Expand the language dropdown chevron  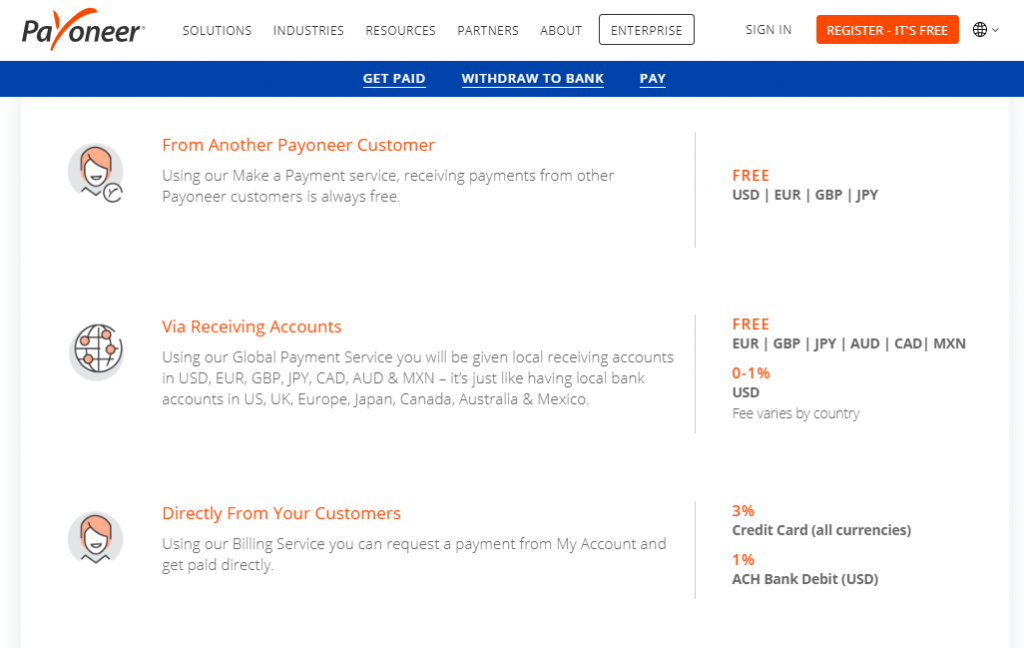(x=995, y=30)
